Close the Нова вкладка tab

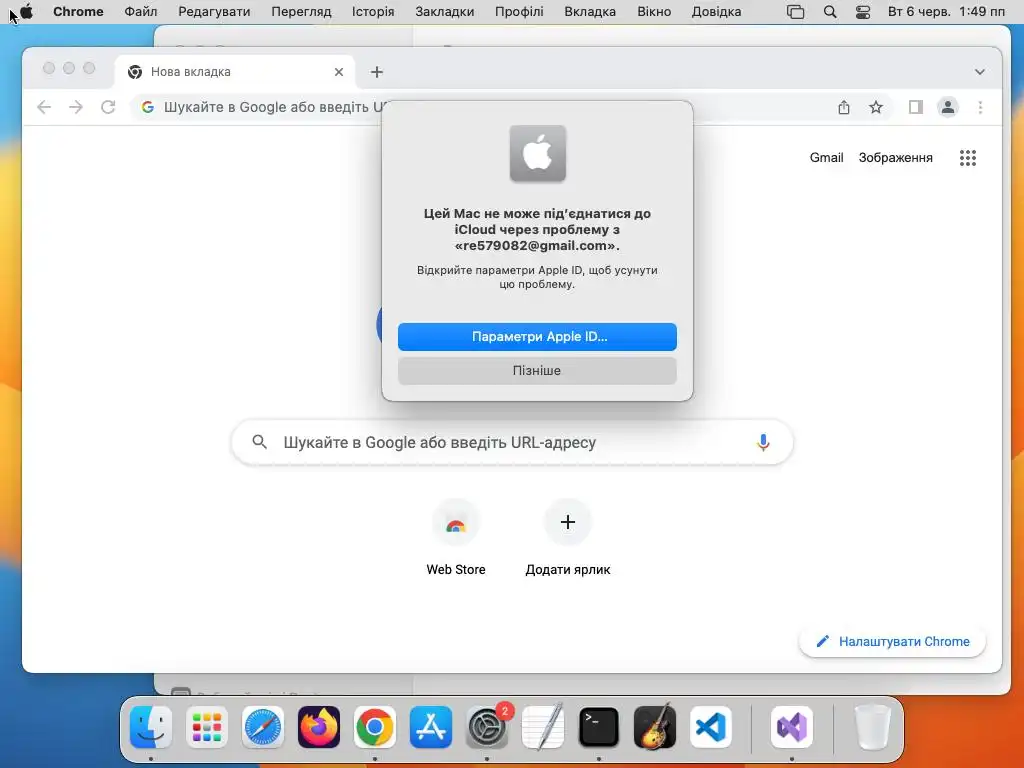coord(339,72)
